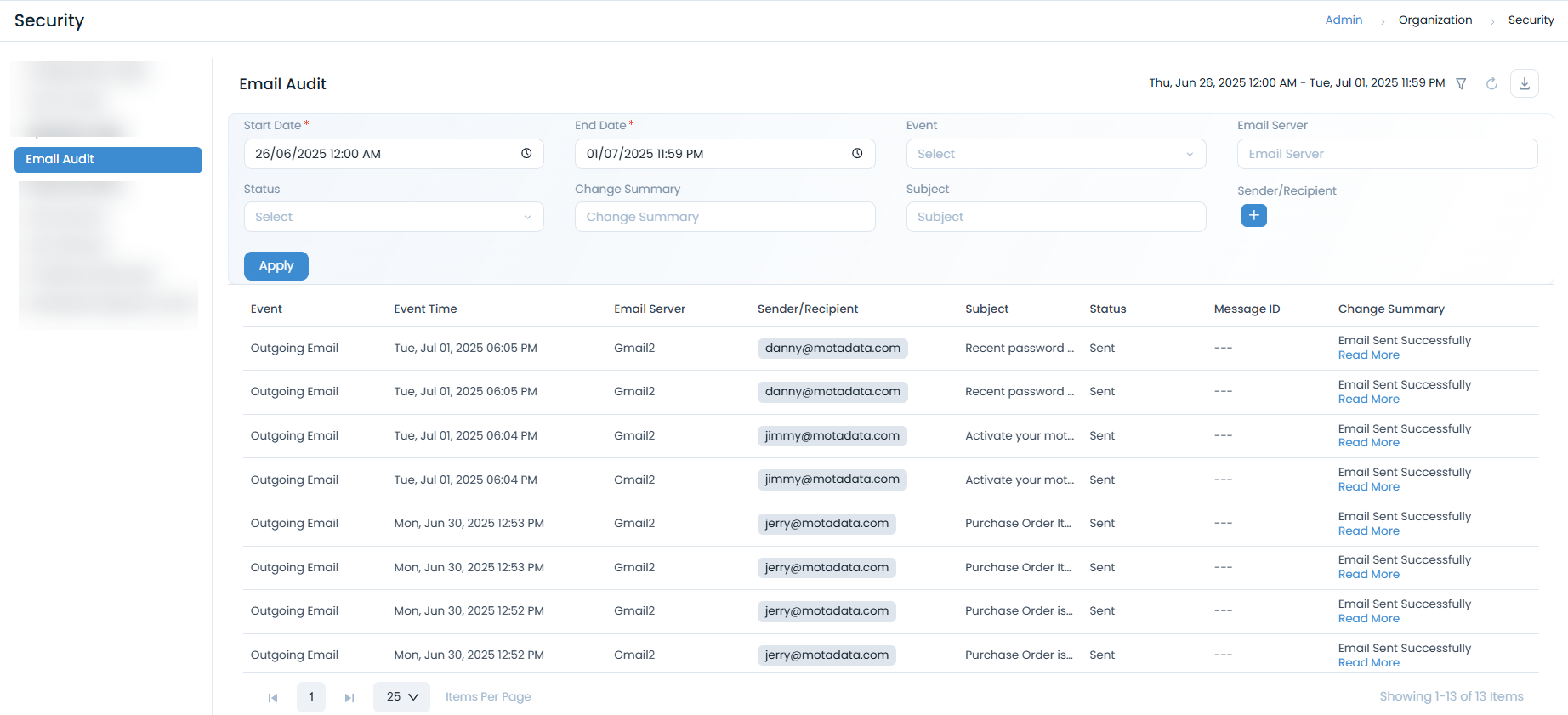Click Read More for first 12:53 PM jerry row

[1368, 531]
